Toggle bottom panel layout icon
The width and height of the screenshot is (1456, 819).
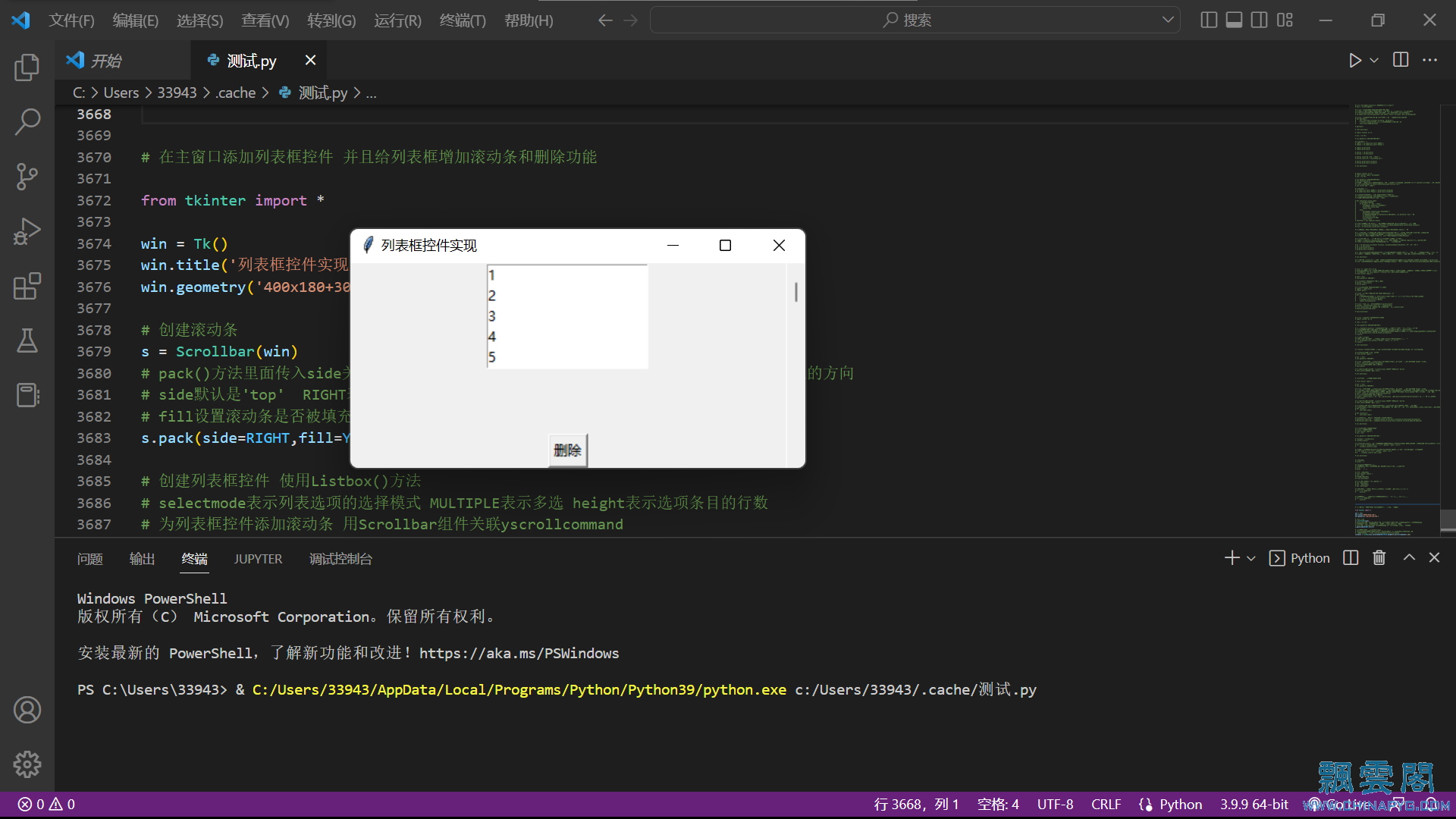point(1234,20)
